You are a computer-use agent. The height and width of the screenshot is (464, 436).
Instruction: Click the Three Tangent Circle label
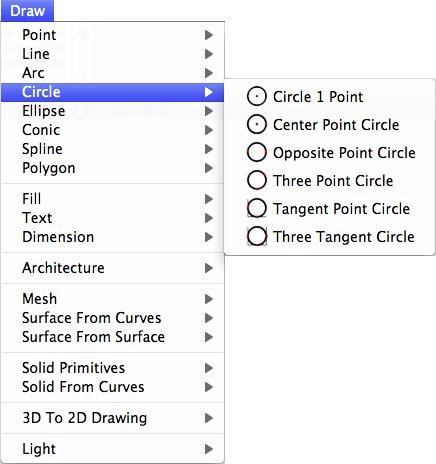coord(344,237)
